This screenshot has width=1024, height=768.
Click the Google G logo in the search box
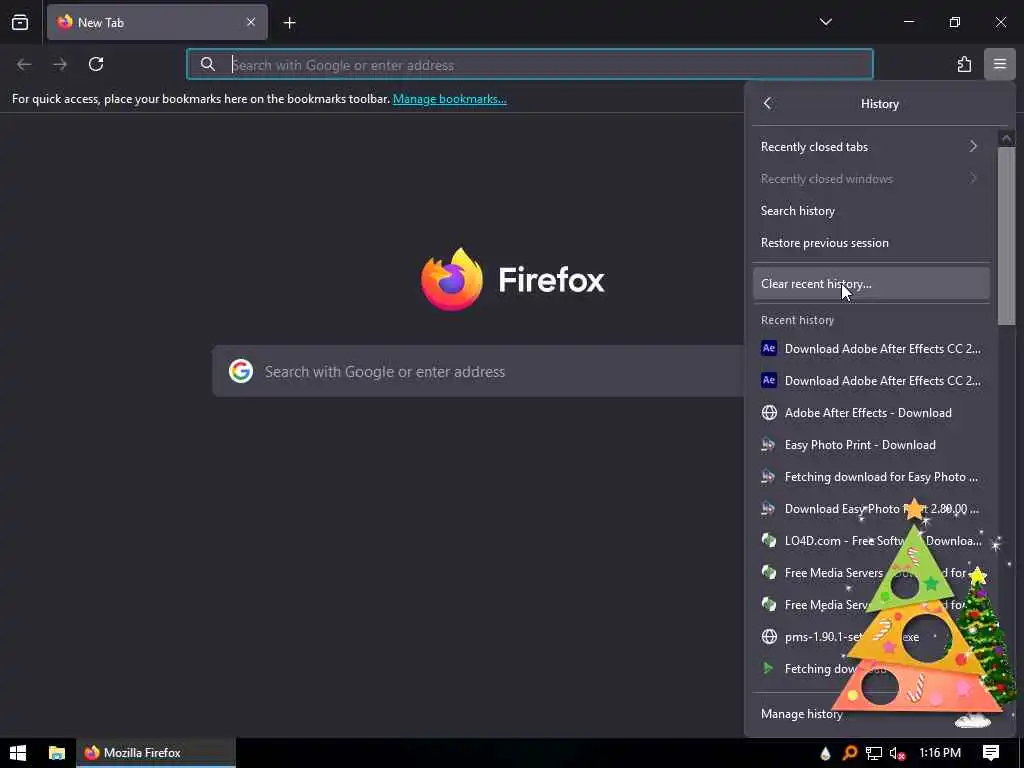[x=240, y=371]
